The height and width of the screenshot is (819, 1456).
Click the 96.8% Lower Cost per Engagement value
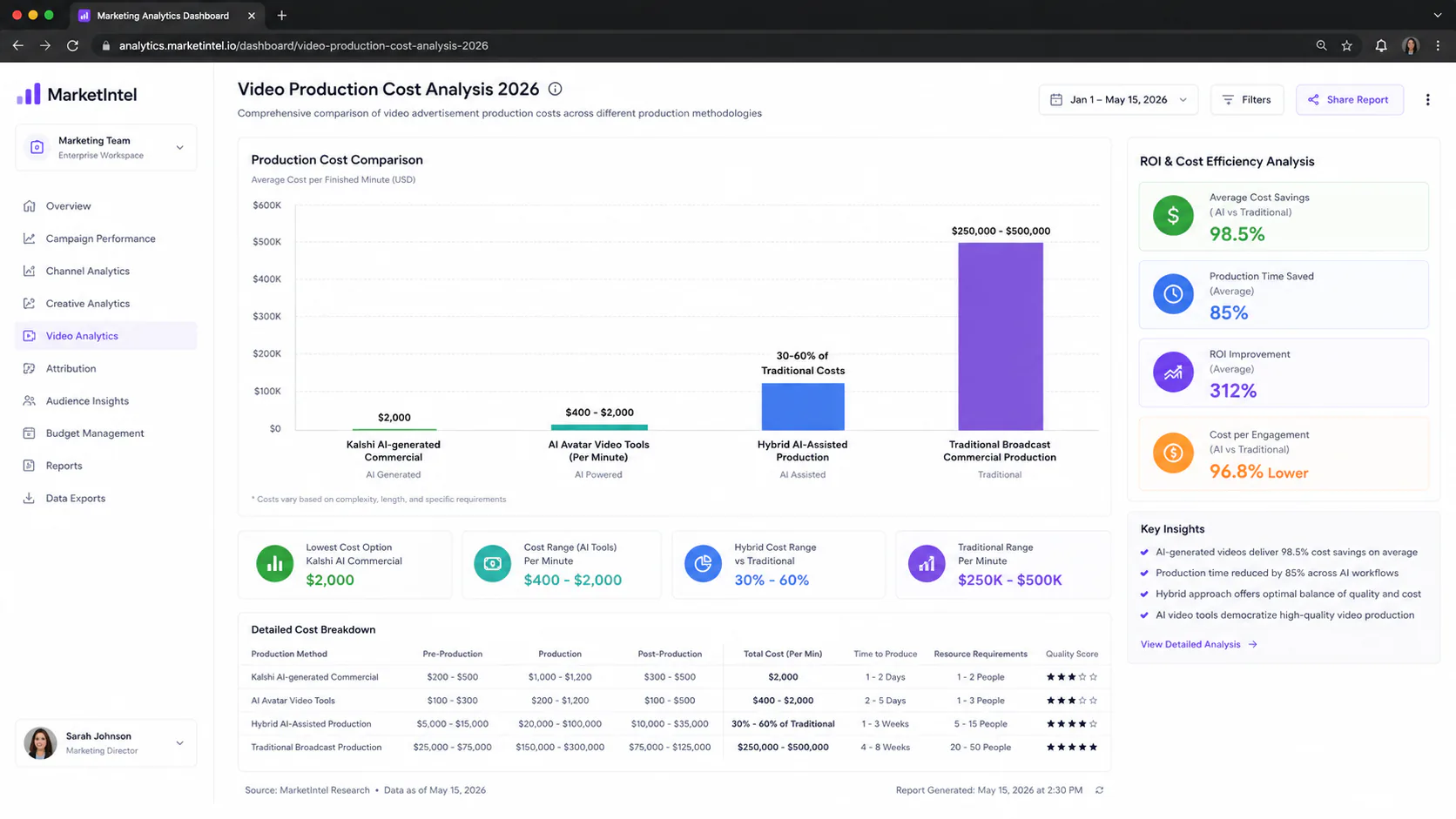1258,472
